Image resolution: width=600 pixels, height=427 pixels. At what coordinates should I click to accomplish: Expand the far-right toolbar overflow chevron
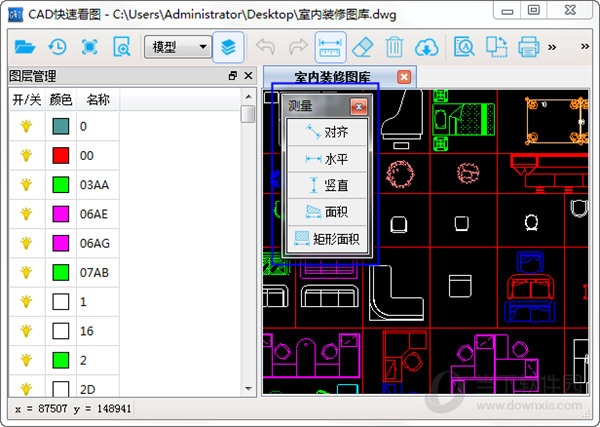[585, 47]
